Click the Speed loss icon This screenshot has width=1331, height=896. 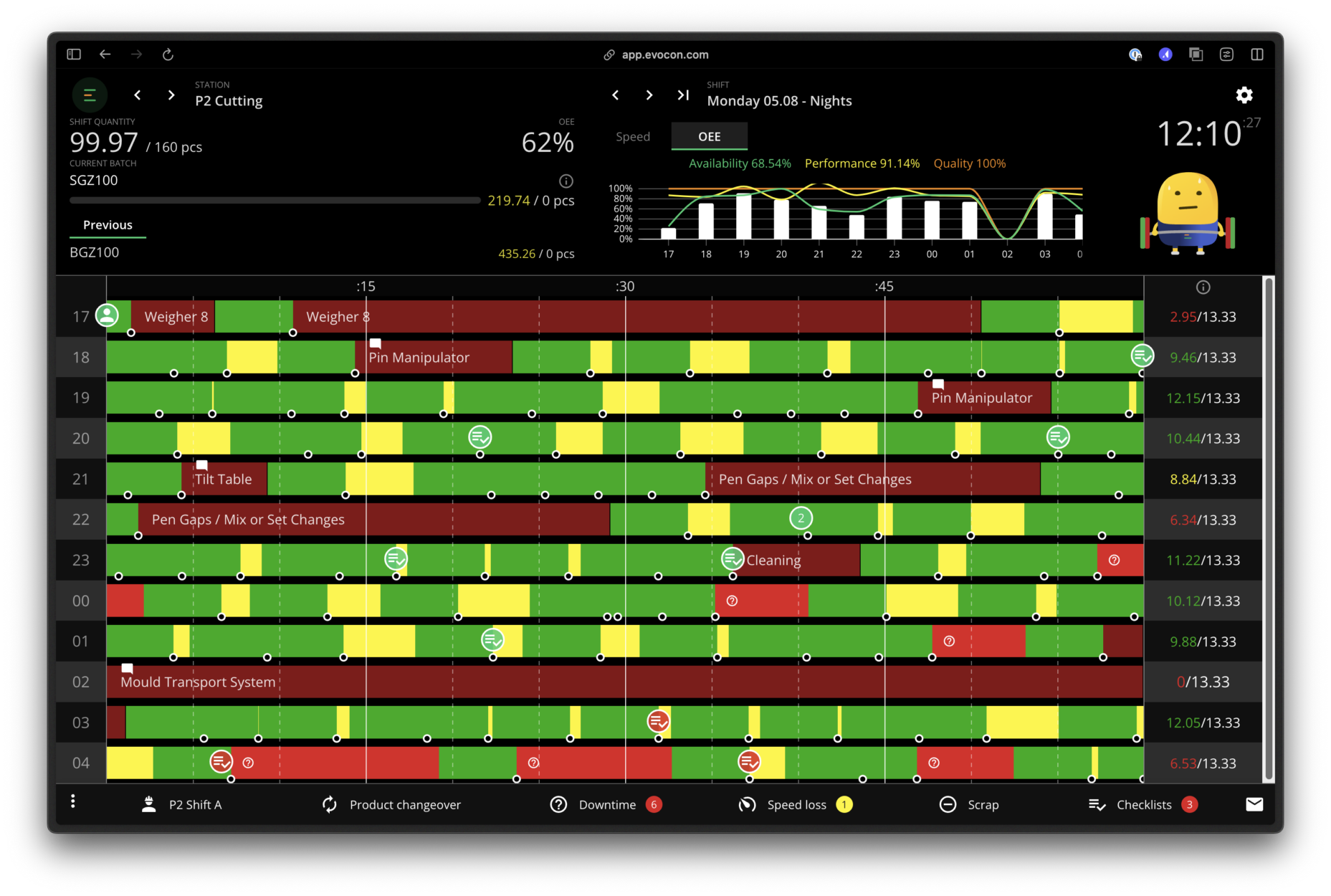(x=747, y=804)
